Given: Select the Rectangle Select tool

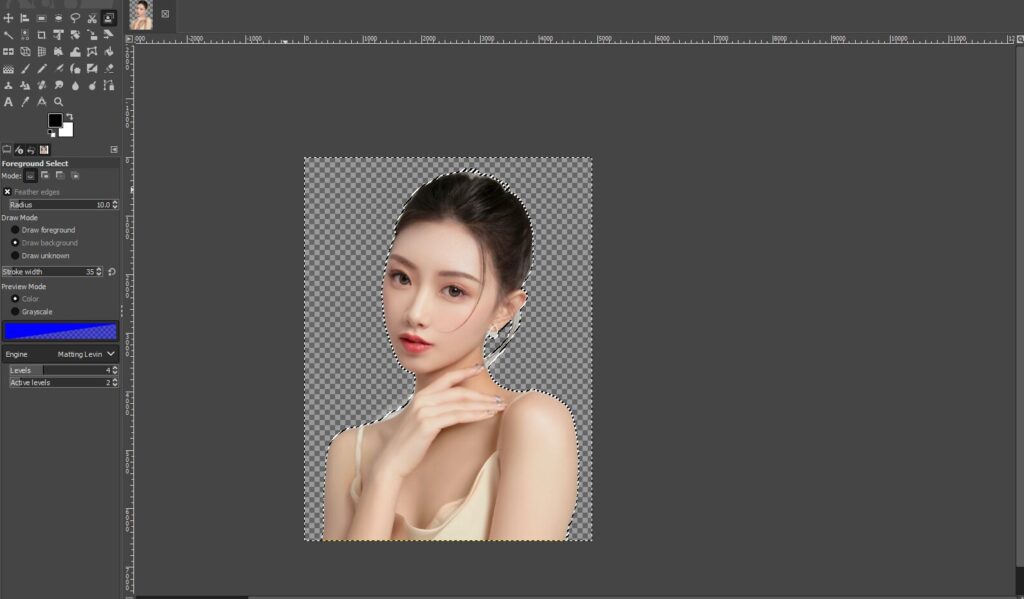Looking at the screenshot, I should pos(41,18).
